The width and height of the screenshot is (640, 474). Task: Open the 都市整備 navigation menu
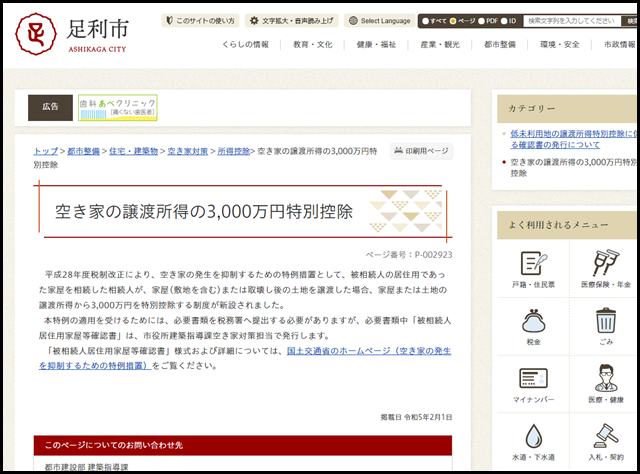[x=500, y=45]
